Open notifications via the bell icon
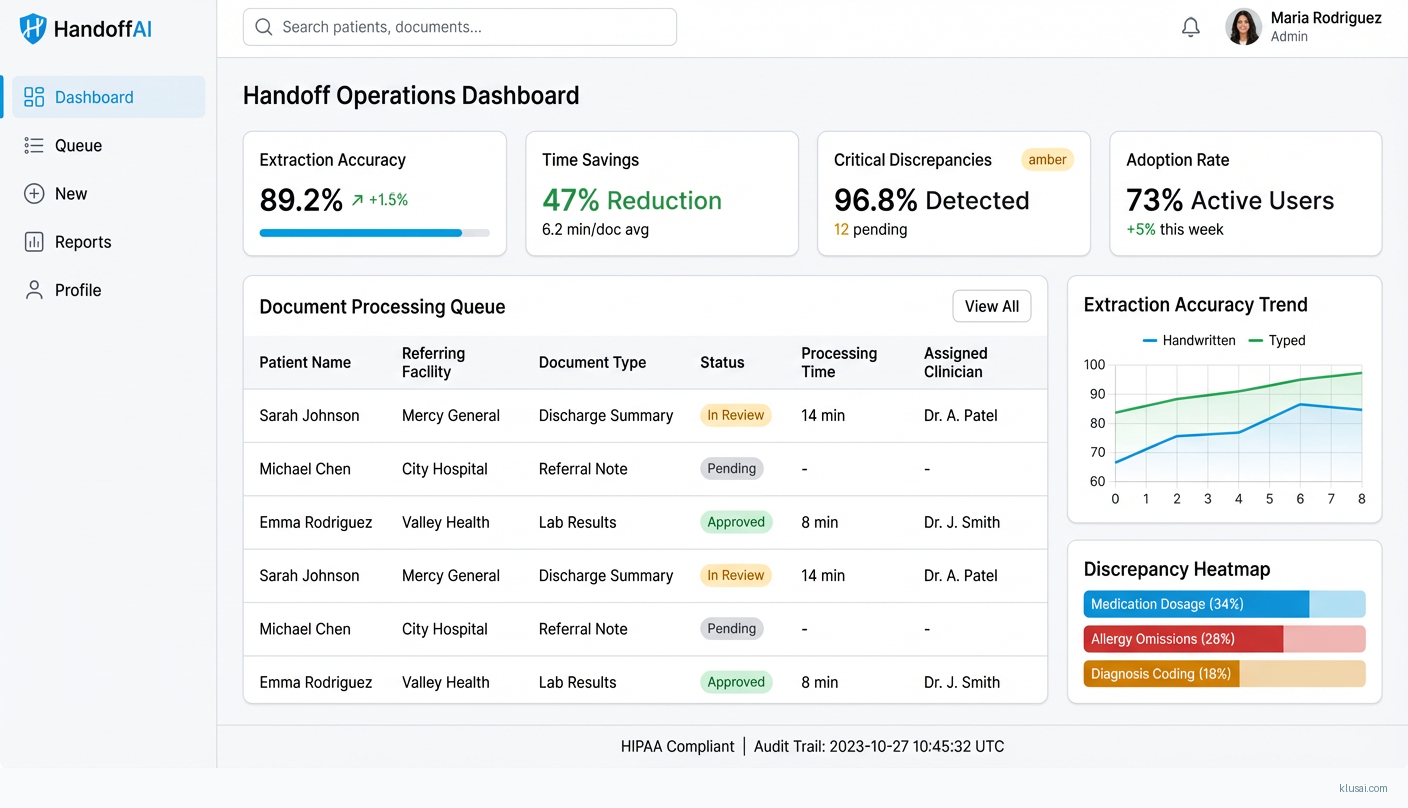This screenshot has width=1408, height=808. click(x=1190, y=28)
